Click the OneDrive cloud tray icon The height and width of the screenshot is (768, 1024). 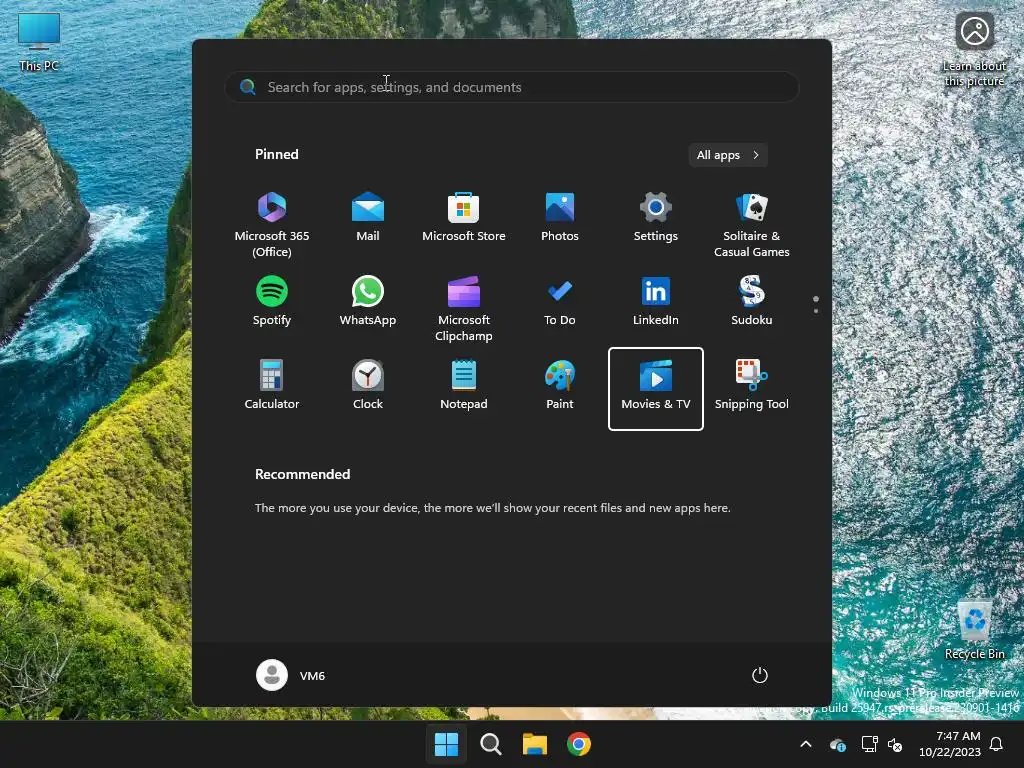click(x=838, y=744)
